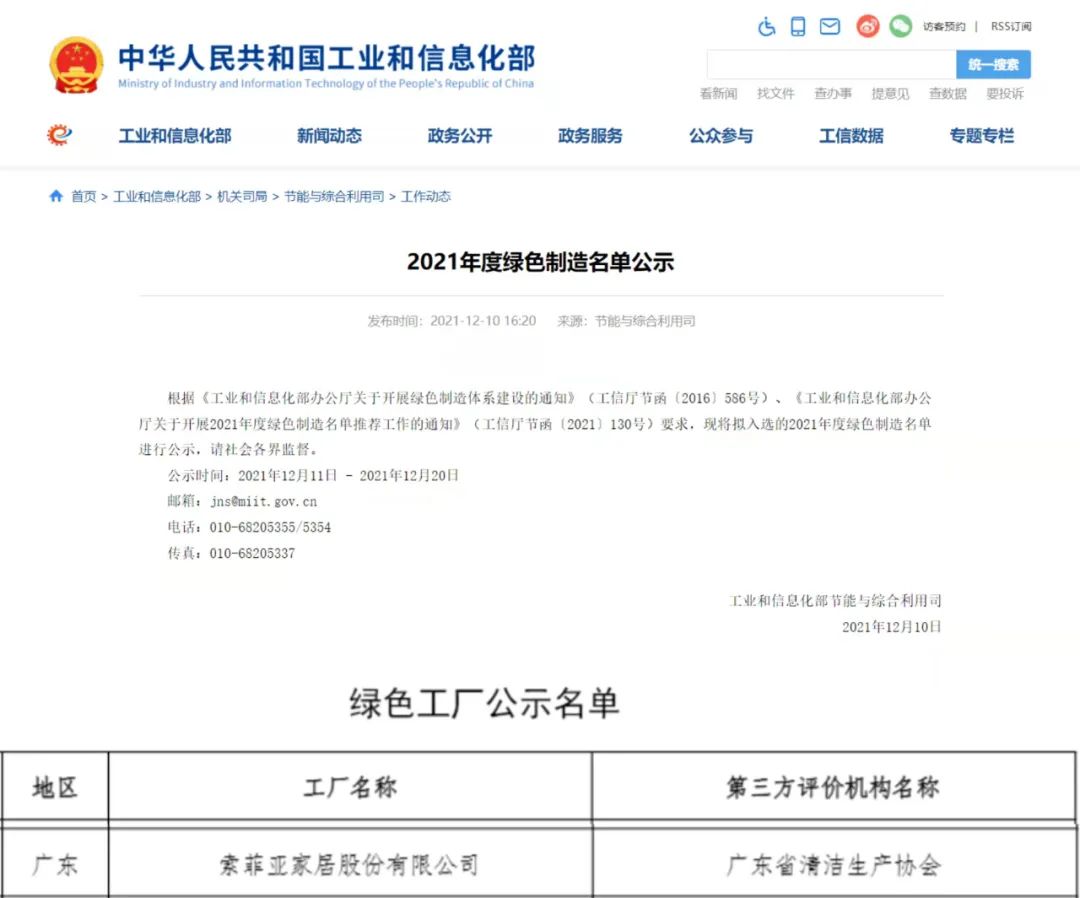Go to 节能与综合利用司 breadcrumb link
The height and width of the screenshot is (898, 1080).
334,197
